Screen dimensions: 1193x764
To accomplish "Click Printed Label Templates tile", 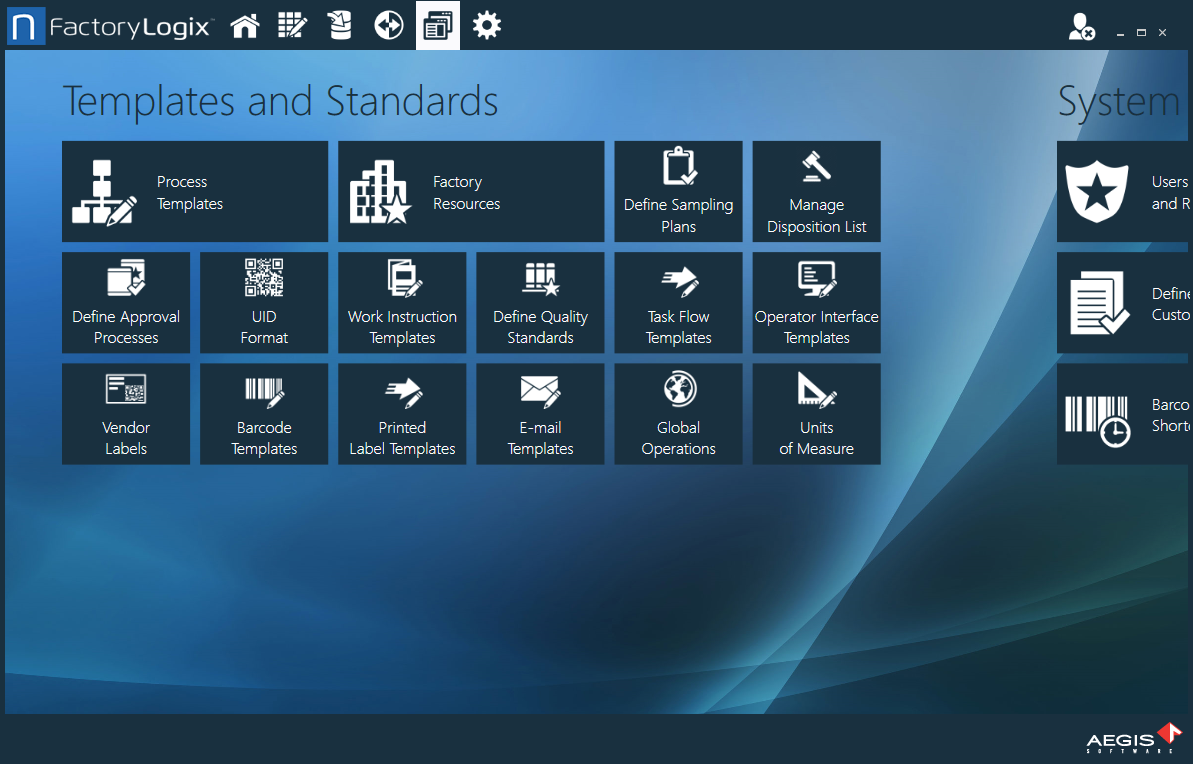I will tap(402, 414).
